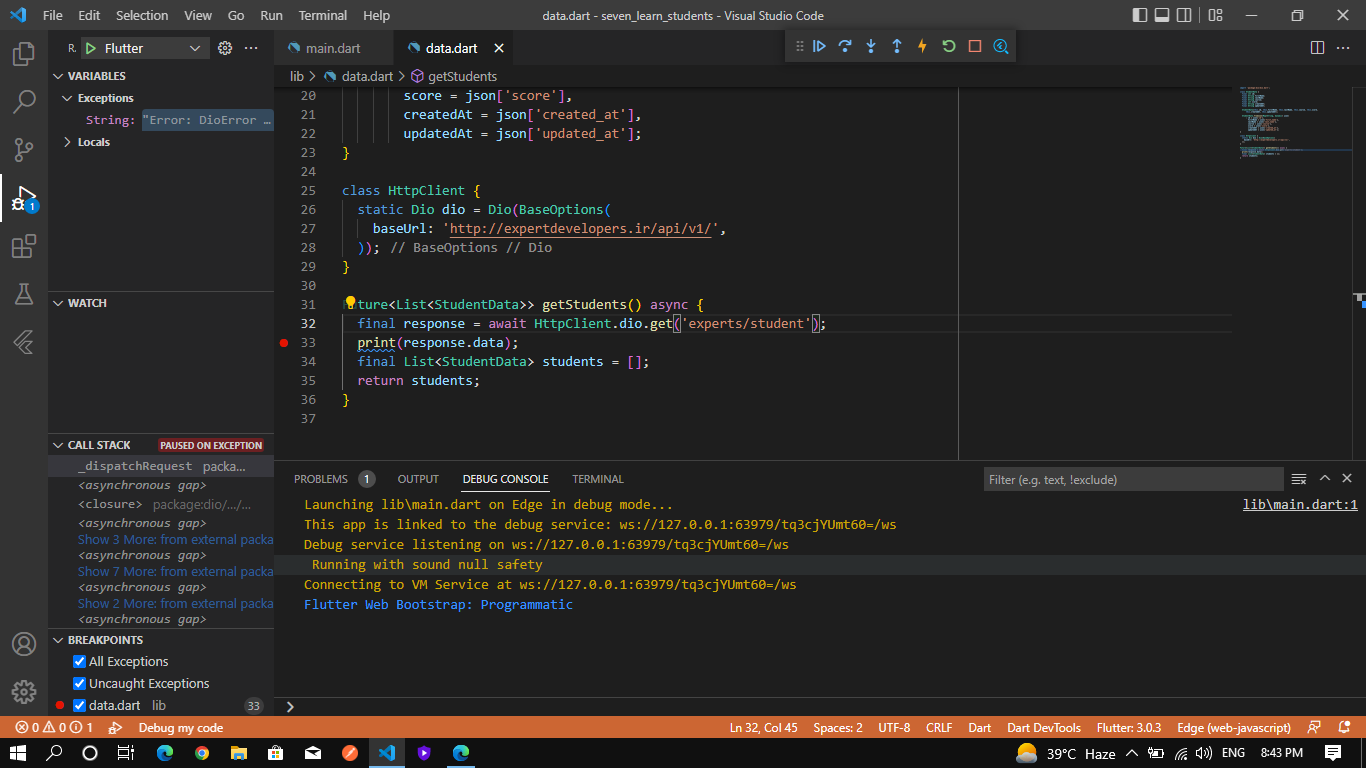Trigger Hot Reload lightning icon
1366x768 pixels.
pos(923,47)
